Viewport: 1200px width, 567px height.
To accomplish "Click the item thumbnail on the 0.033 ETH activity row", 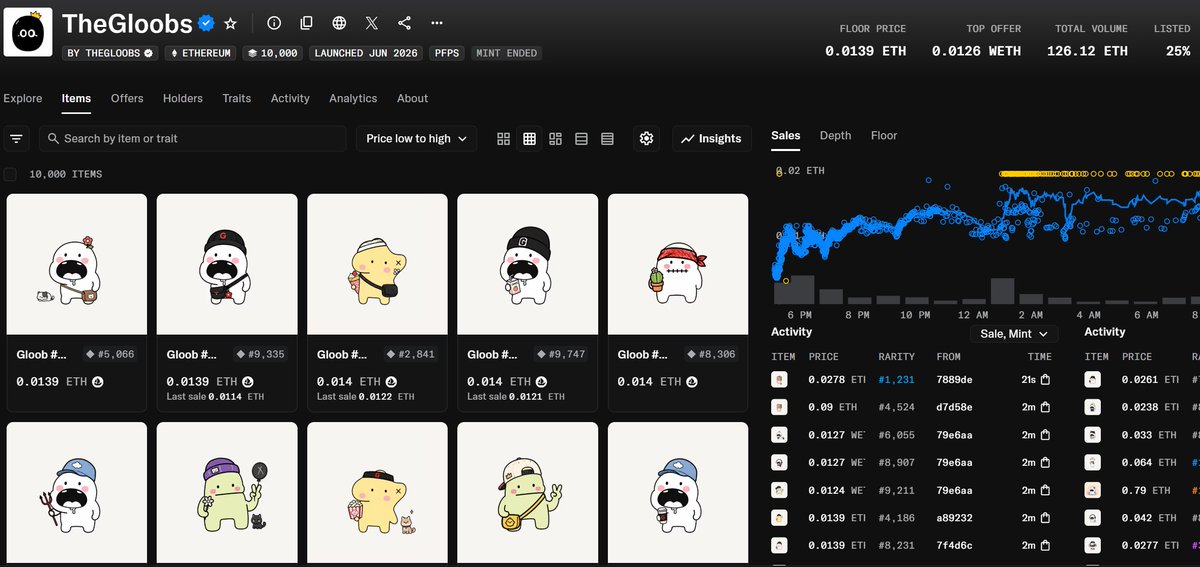I will (x=1094, y=435).
